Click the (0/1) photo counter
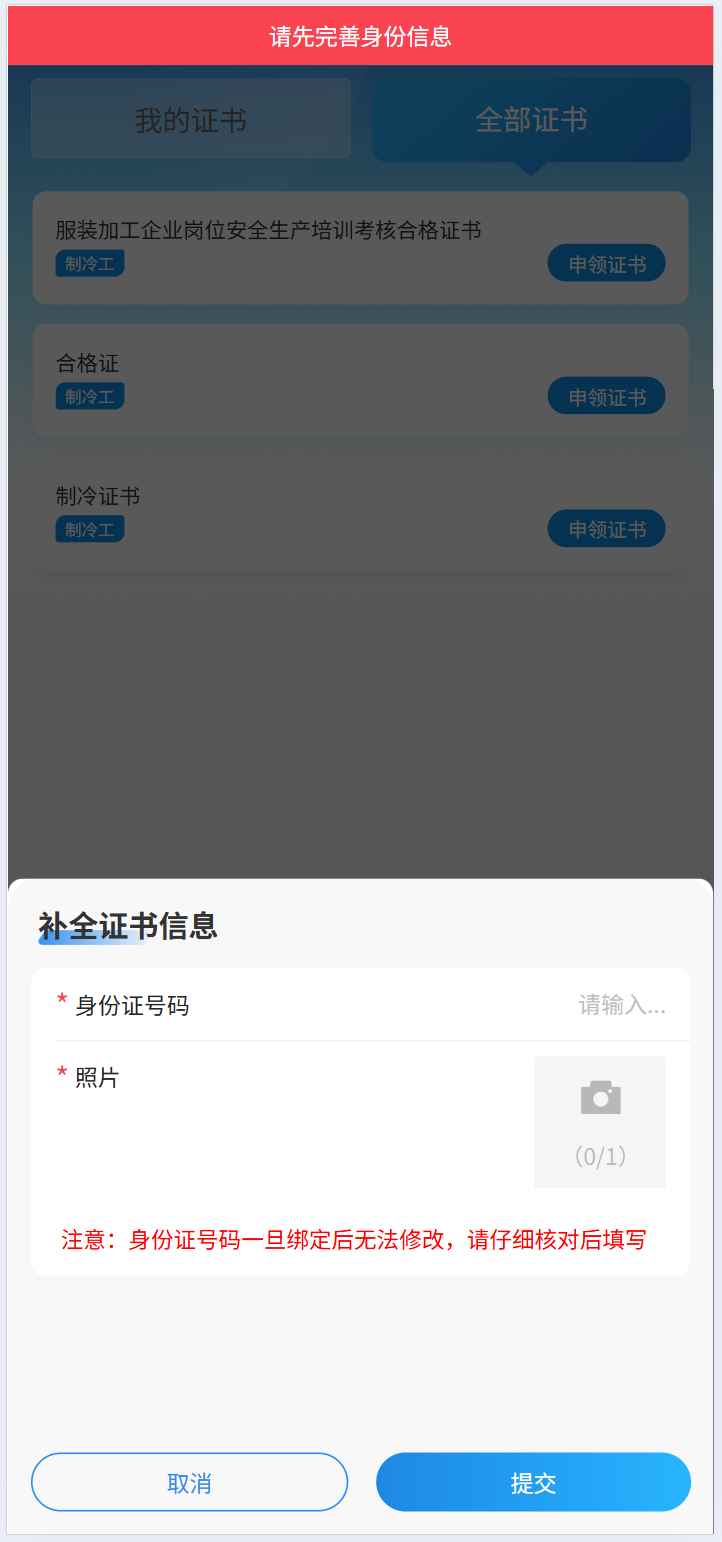The image size is (722, 1542). pyautogui.click(x=600, y=1157)
